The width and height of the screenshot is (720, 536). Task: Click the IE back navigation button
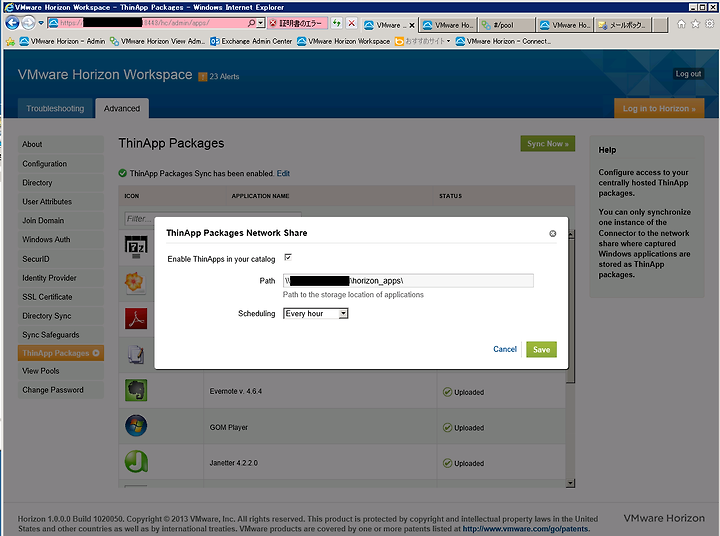(12, 23)
